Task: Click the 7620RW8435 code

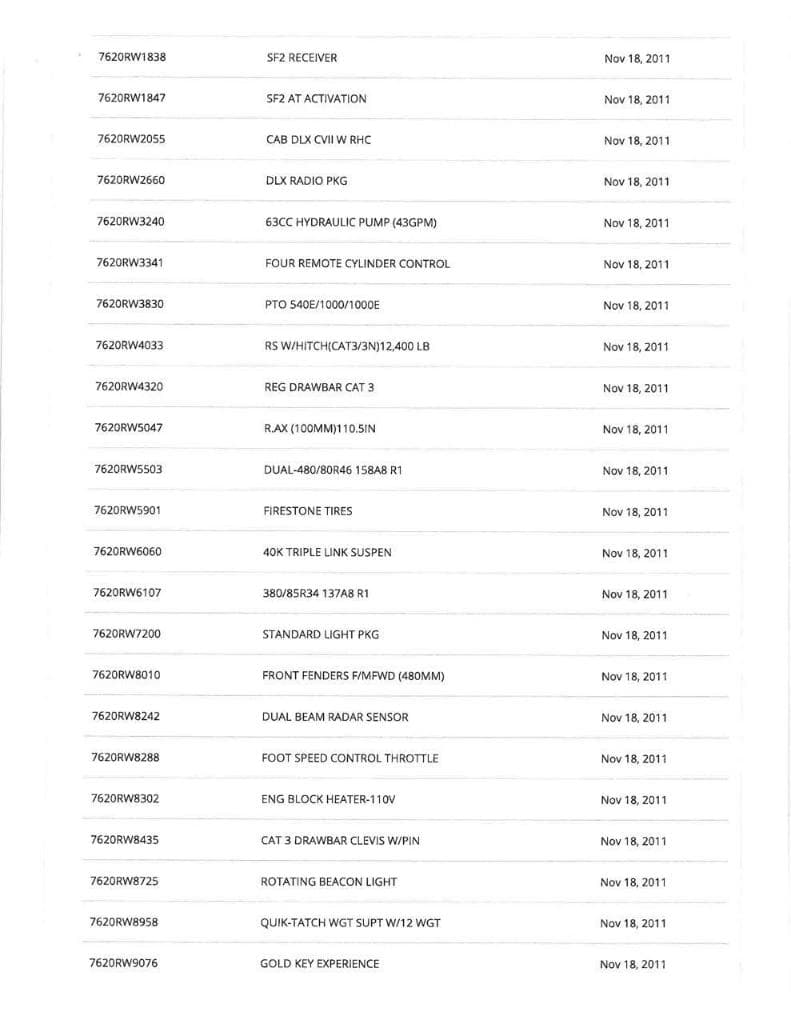Action: click(124, 839)
